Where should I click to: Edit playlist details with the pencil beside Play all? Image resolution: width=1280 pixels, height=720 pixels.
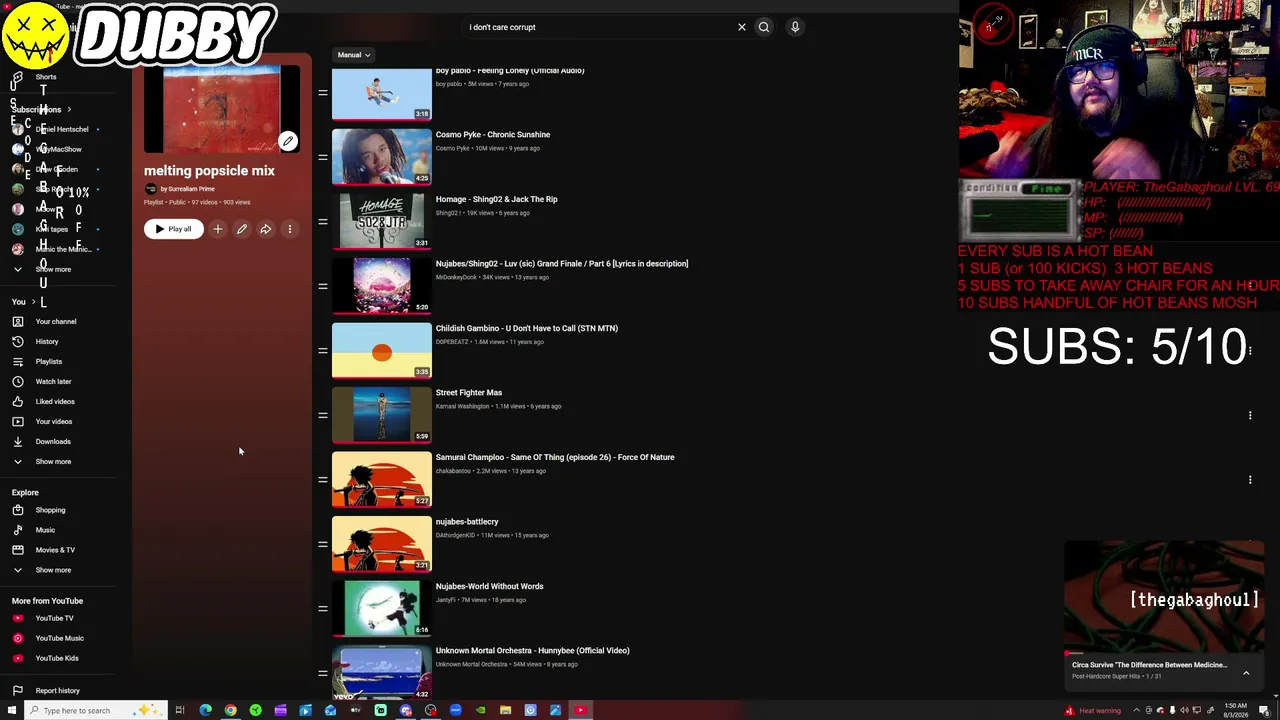[242, 229]
